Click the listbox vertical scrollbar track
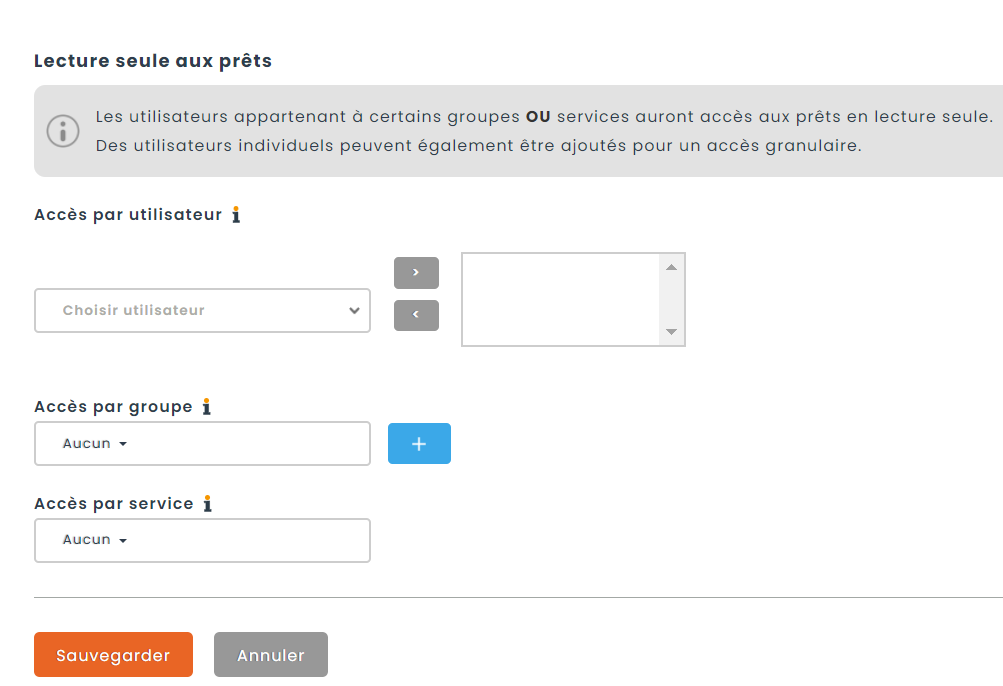This screenshot has height=686, width=1003. pos(671,300)
